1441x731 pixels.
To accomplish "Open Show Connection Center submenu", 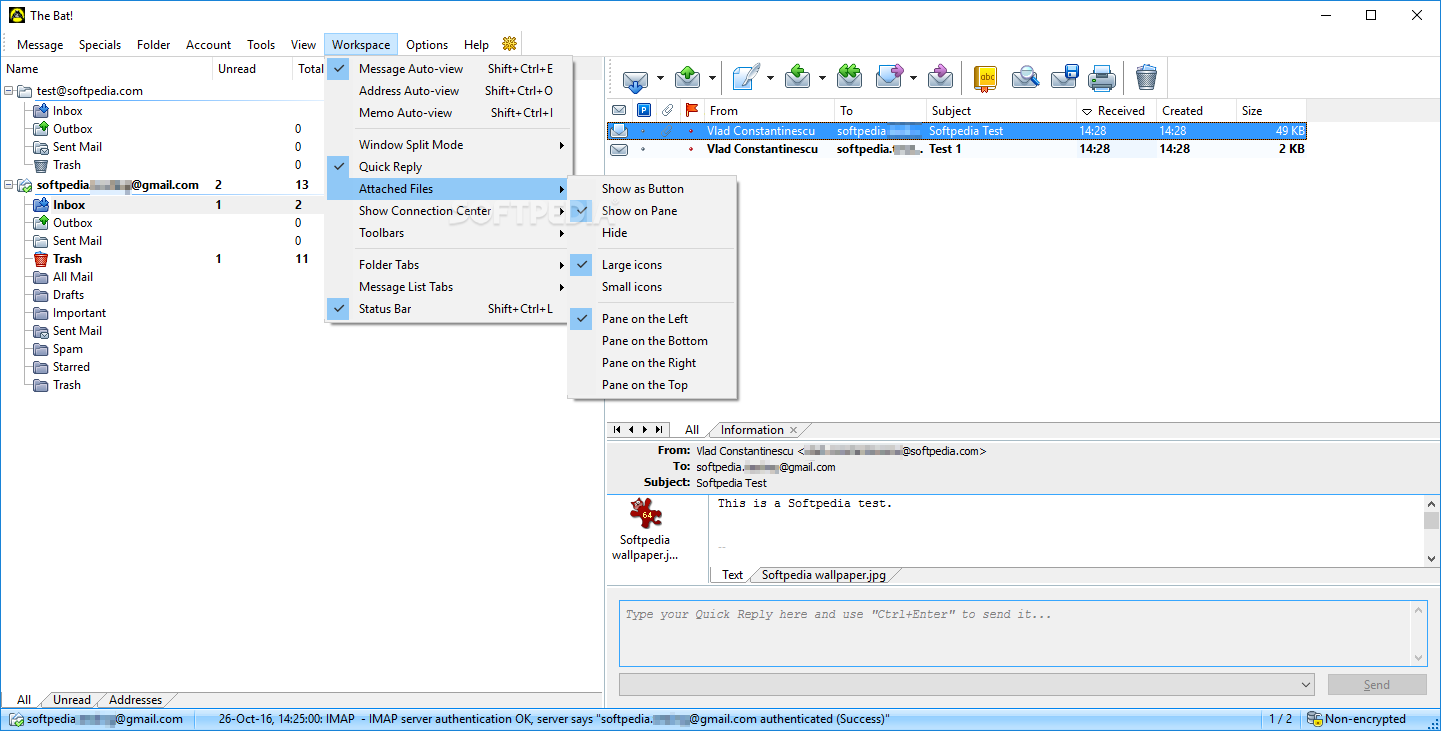I will 449,211.
